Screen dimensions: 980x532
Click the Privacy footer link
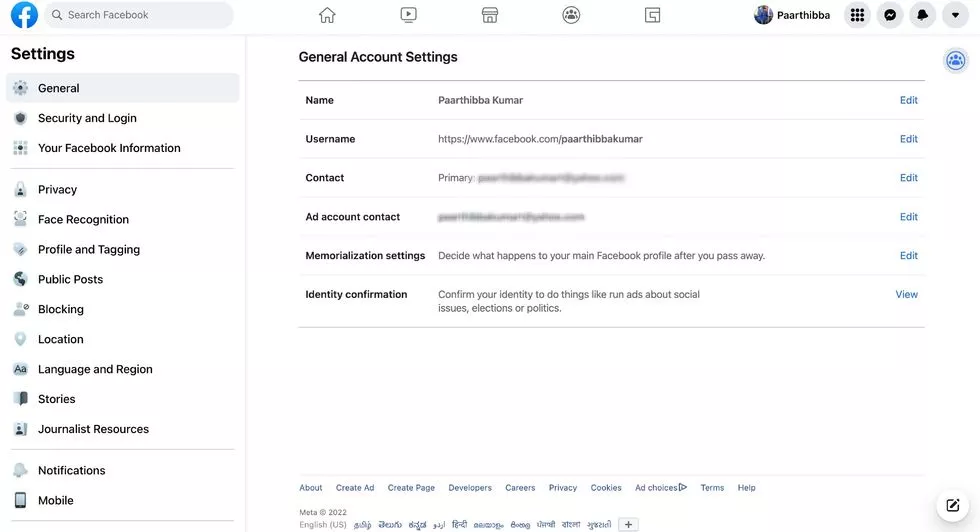(562, 488)
